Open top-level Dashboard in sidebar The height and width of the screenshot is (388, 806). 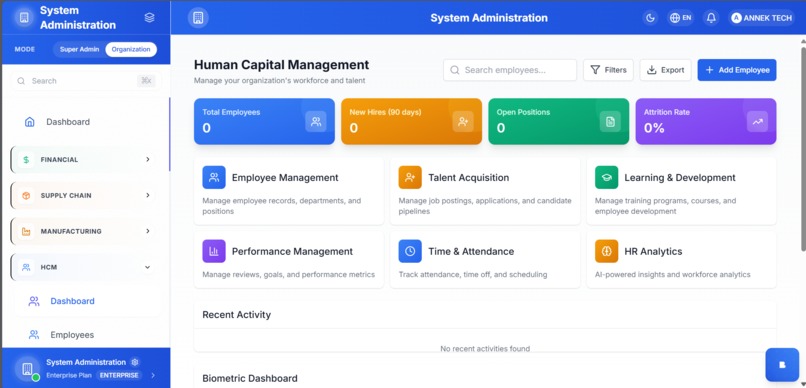pyautogui.click(x=86, y=122)
